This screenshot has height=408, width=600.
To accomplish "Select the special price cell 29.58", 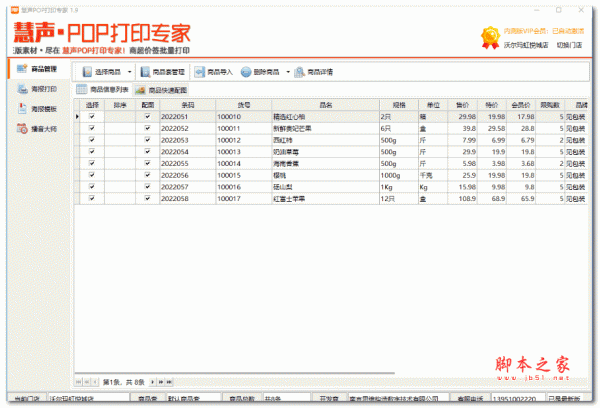I will tap(492, 128).
